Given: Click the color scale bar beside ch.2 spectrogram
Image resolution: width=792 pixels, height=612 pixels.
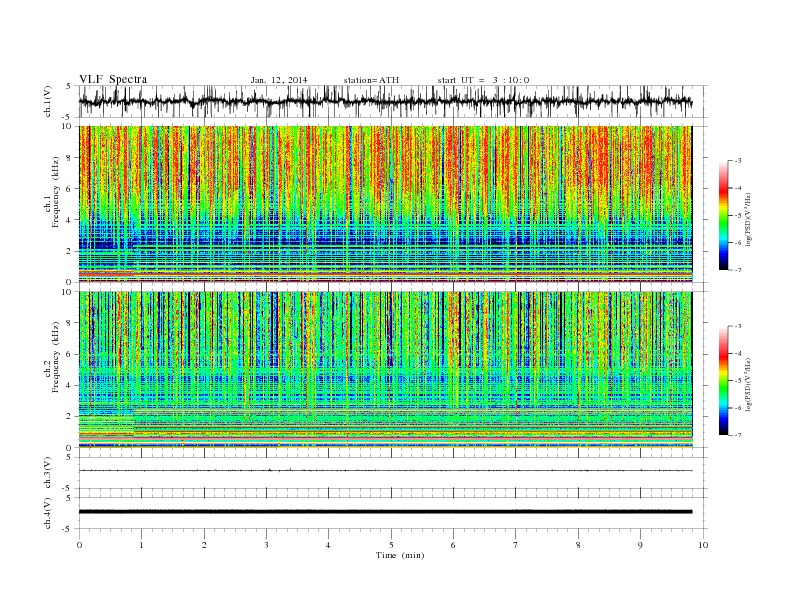Looking at the screenshot, I should point(723,380).
